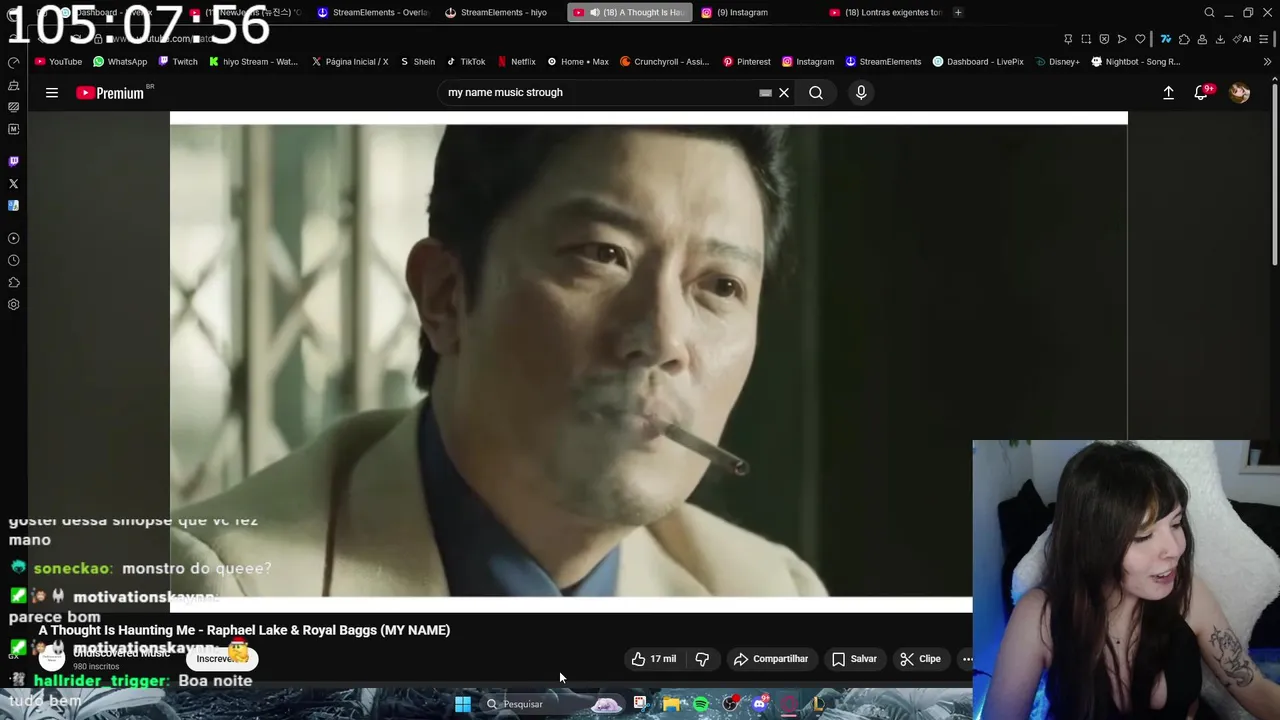The height and width of the screenshot is (720, 1280).
Task: Open a new browser tab
Action: tap(958, 13)
